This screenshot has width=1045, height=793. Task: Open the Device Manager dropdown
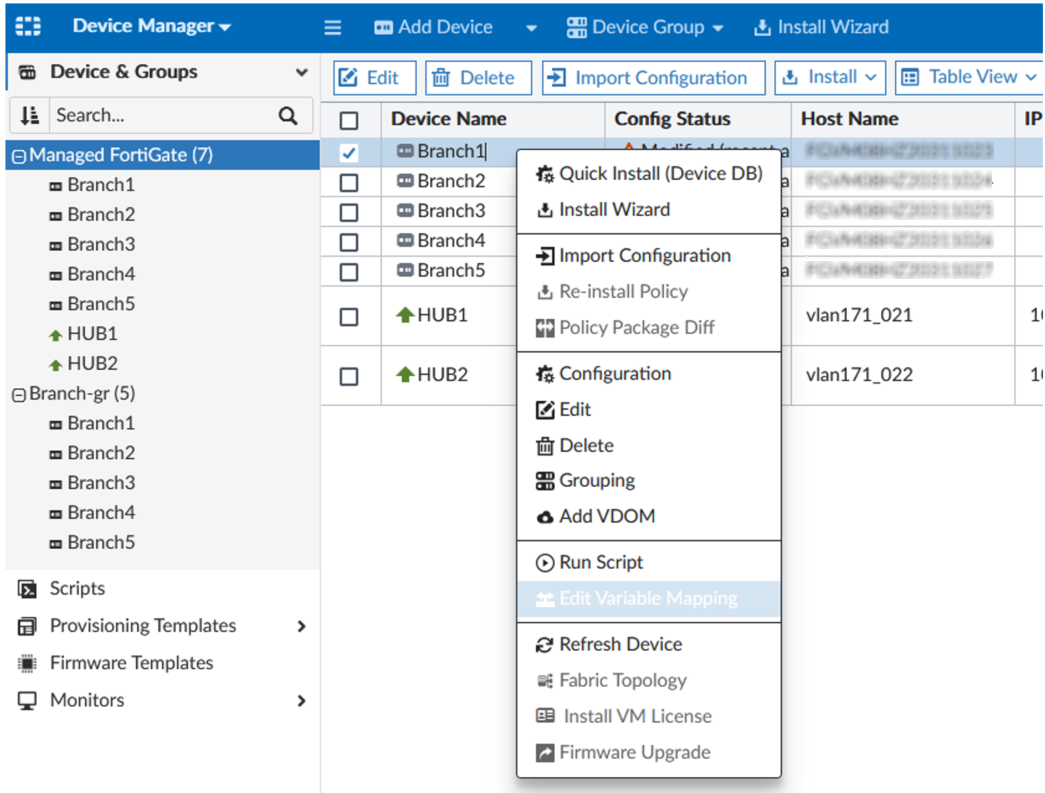pyautogui.click(x=151, y=27)
